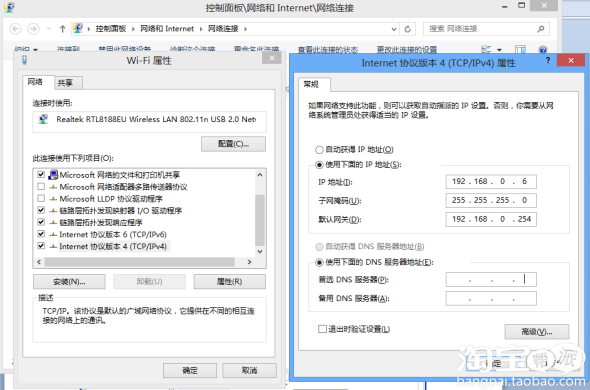
Task: Click the 备用 DNS 服务器 input field
Action: tap(491, 299)
